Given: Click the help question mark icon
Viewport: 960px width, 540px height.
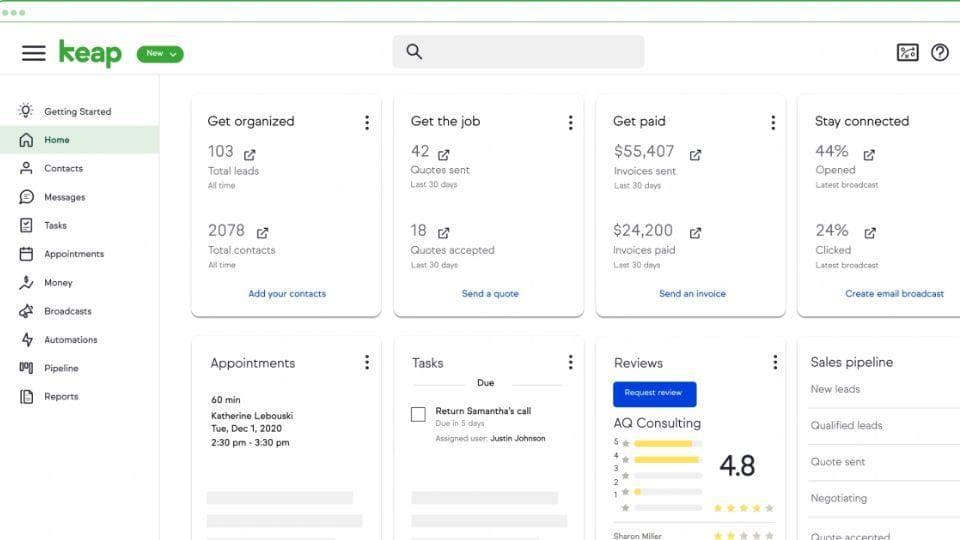Looking at the screenshot, I should coord(939,53).
